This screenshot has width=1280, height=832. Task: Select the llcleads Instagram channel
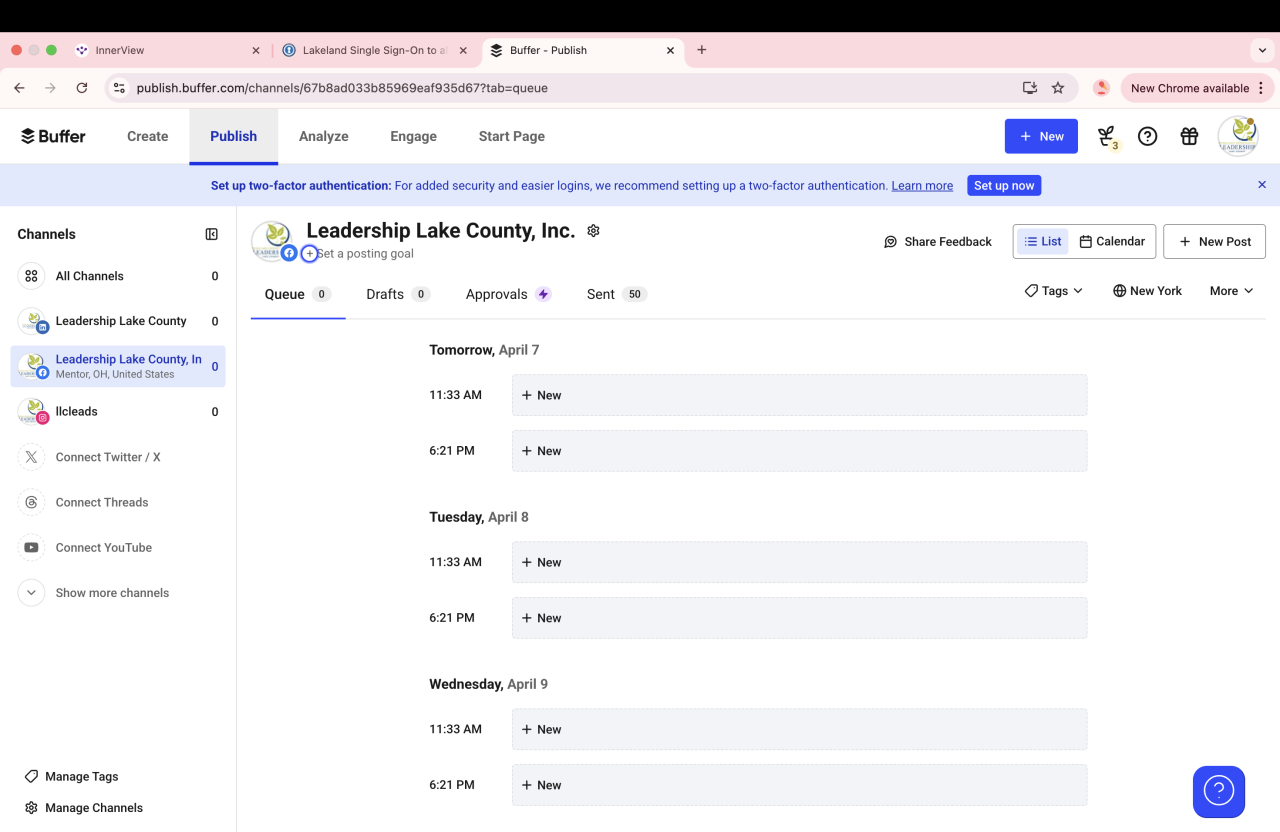coord(118,412)
